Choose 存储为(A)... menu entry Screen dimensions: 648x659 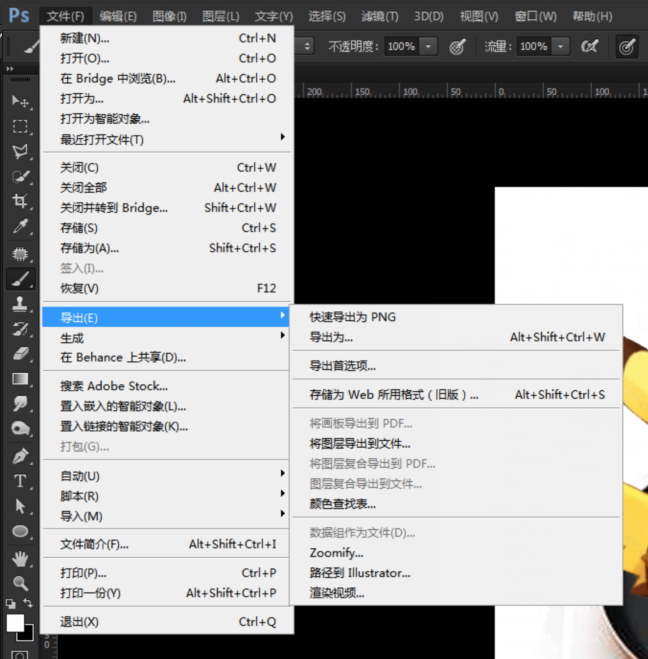click(167, 248)
